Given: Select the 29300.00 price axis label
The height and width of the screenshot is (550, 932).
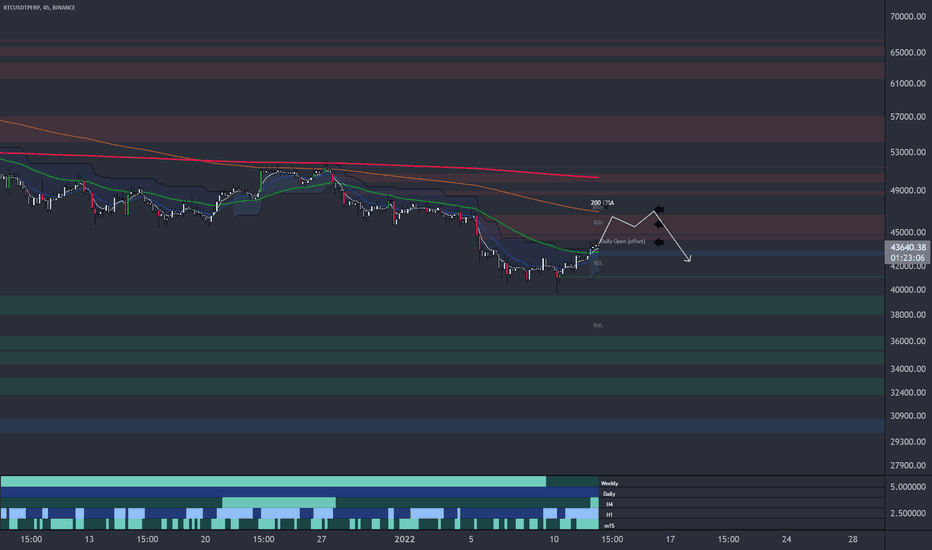Looking at the screenshot, I should coord(908,442).
